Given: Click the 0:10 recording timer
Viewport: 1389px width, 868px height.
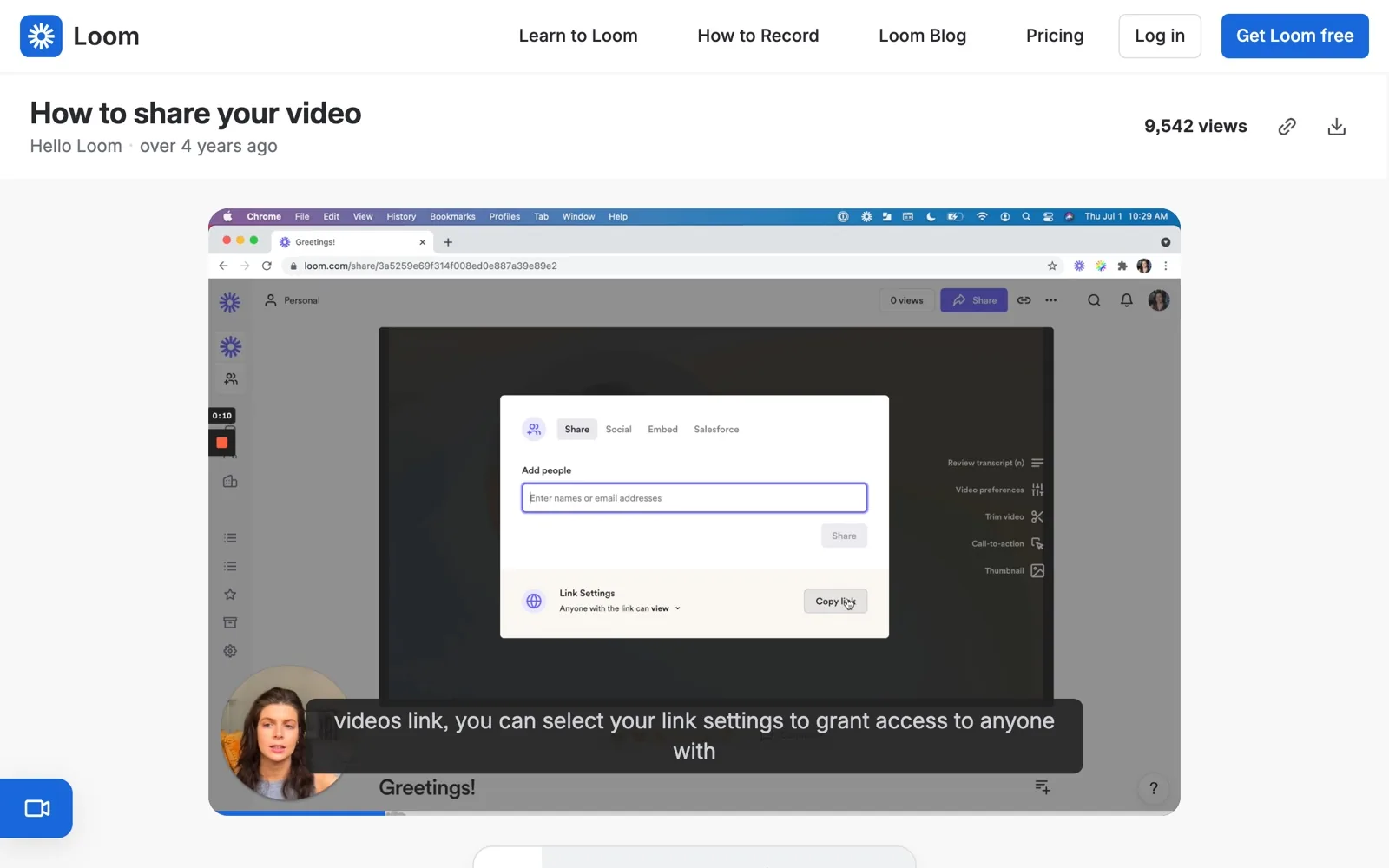Looking at the screenshot, I should click(222, 416).
